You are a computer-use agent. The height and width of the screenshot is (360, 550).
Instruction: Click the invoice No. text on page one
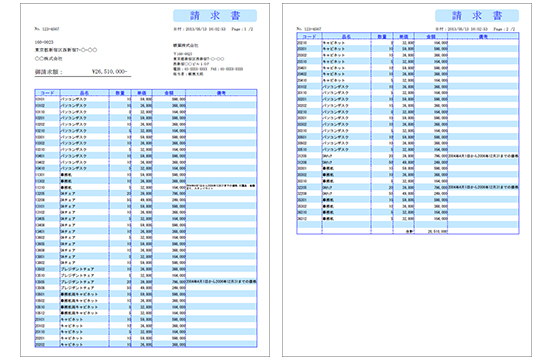(47, 29)
